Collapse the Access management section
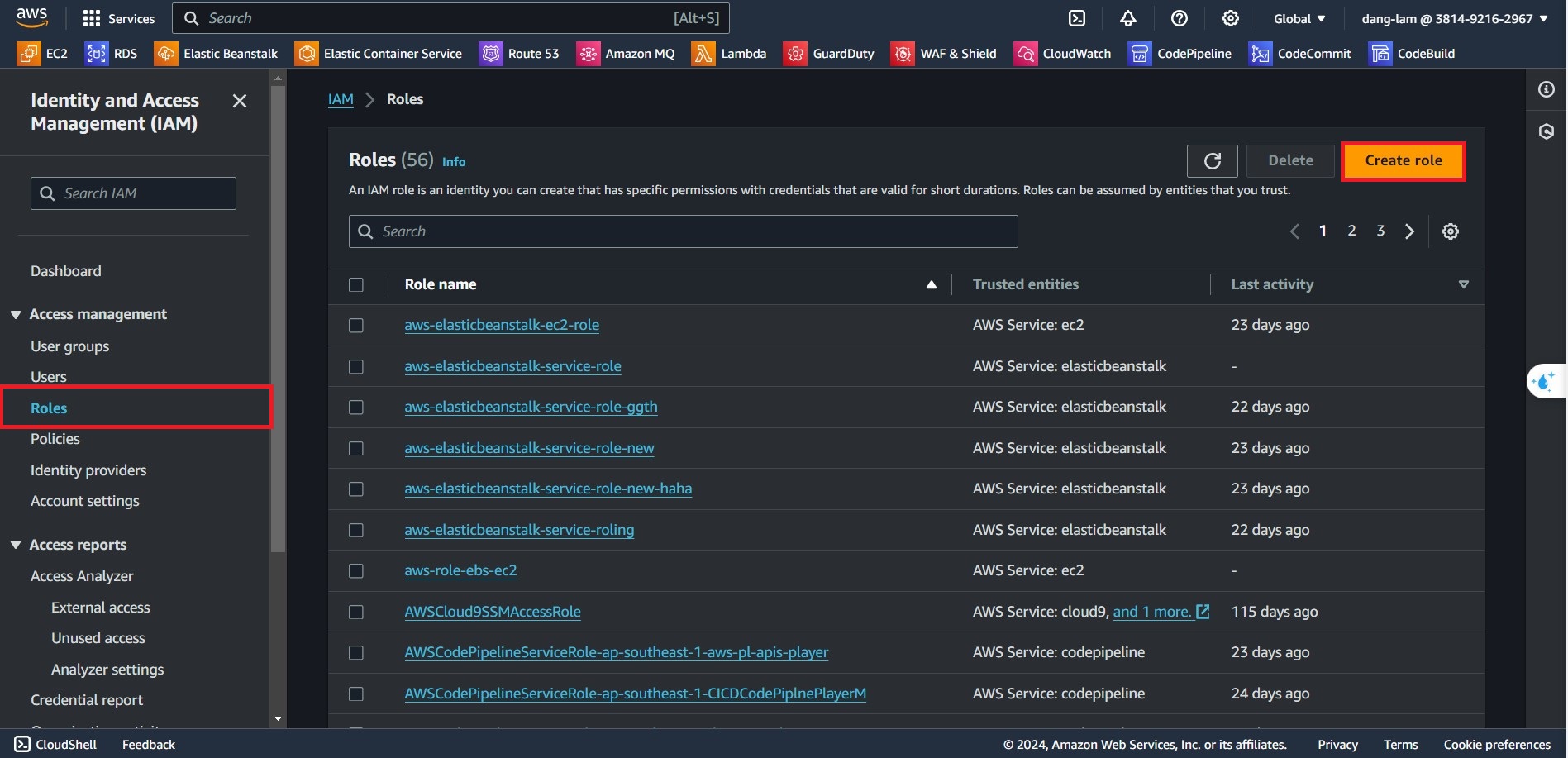Viewport: 1568px width, 758px height. (16, 314)
